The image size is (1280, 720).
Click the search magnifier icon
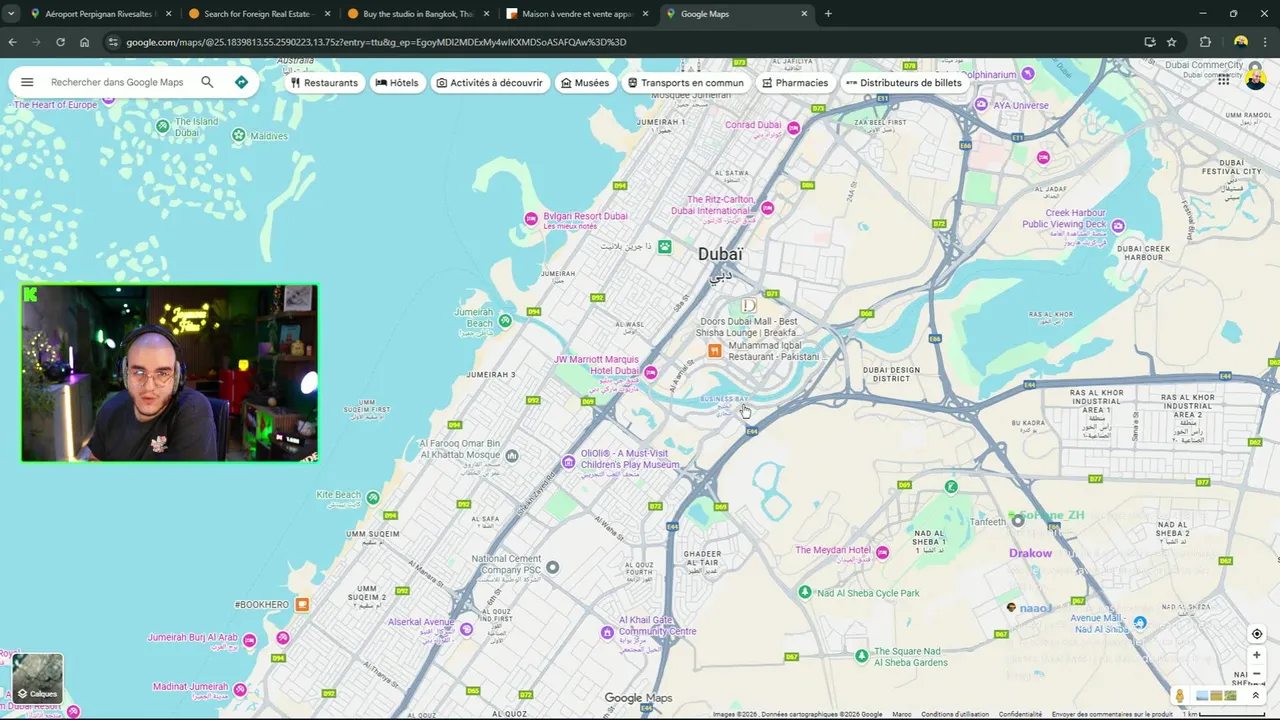(x=207, y=82)
